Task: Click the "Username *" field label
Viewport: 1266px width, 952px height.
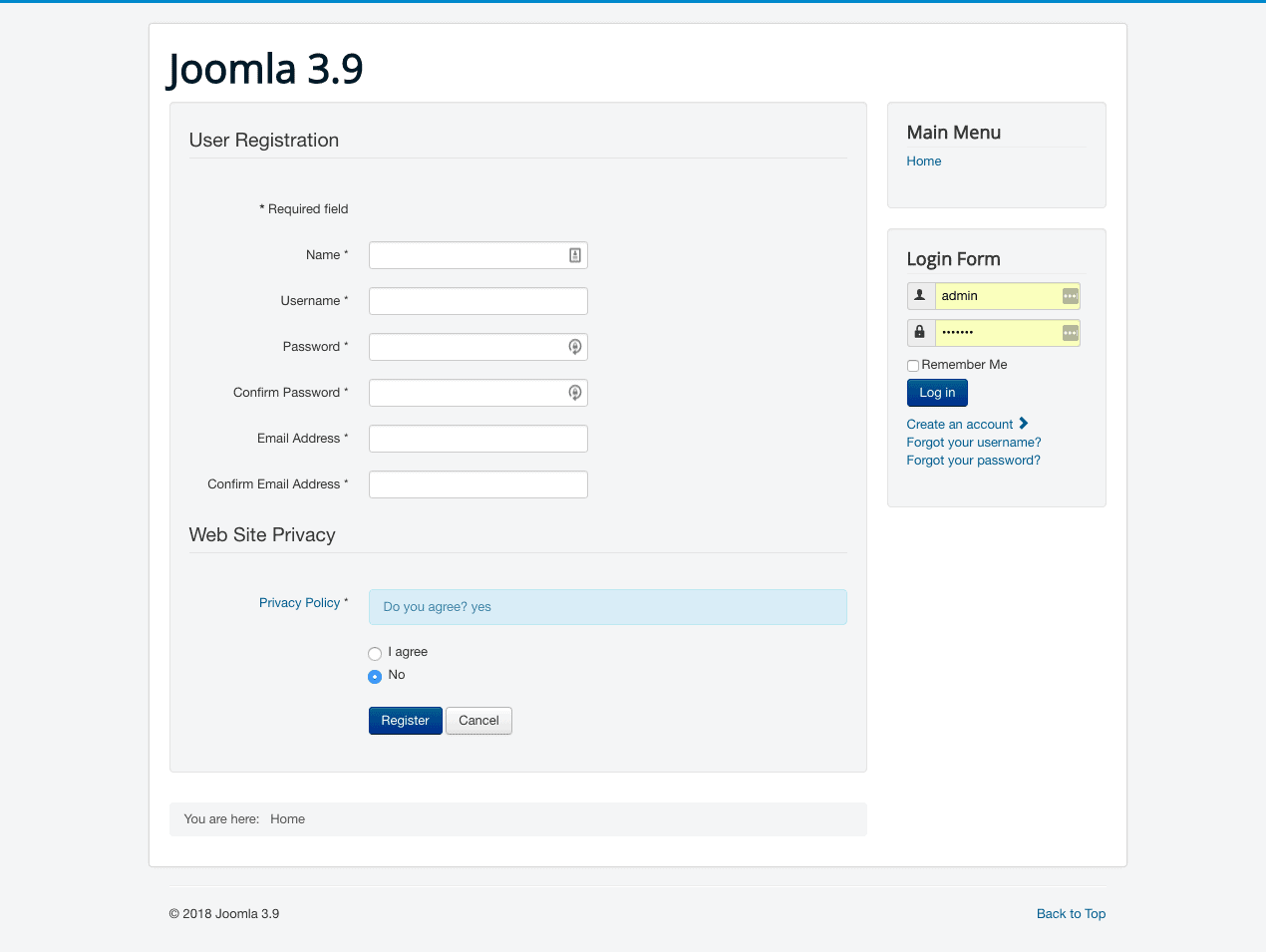Action: (x=315, y=301)
